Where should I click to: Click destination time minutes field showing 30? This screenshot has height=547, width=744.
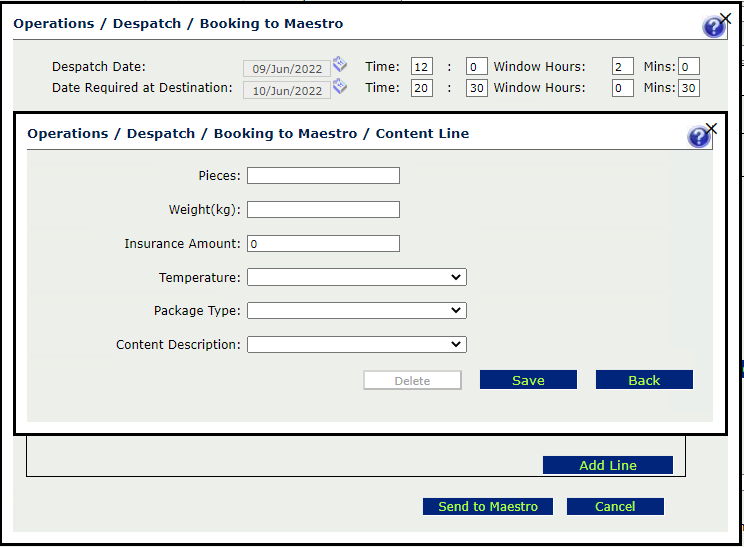point(476,88)
